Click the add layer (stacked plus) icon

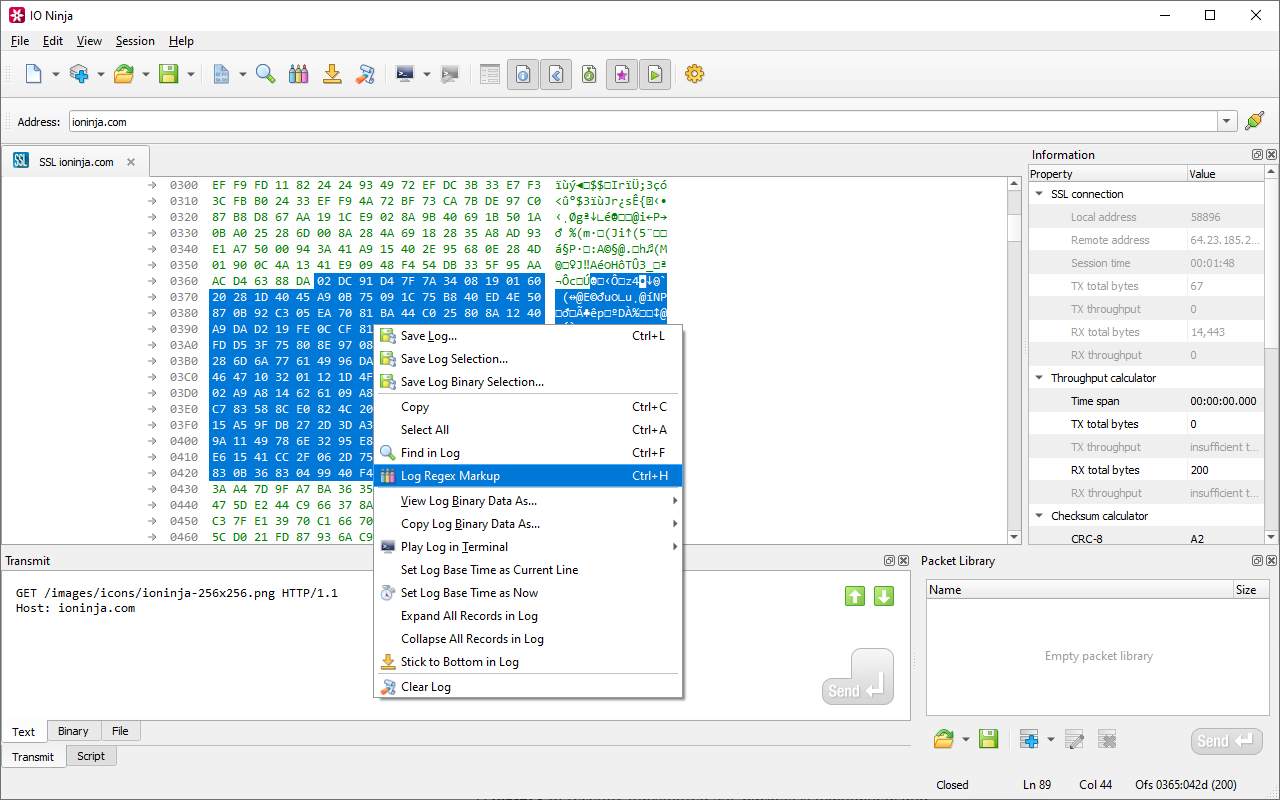(79, 74)
